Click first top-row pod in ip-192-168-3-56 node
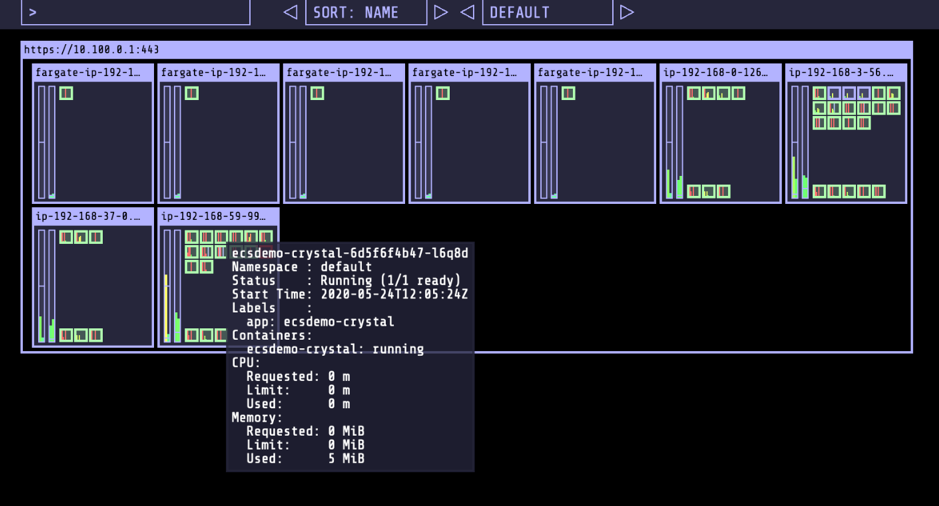This screenshot has height=506, width=939. coord(819,93)
